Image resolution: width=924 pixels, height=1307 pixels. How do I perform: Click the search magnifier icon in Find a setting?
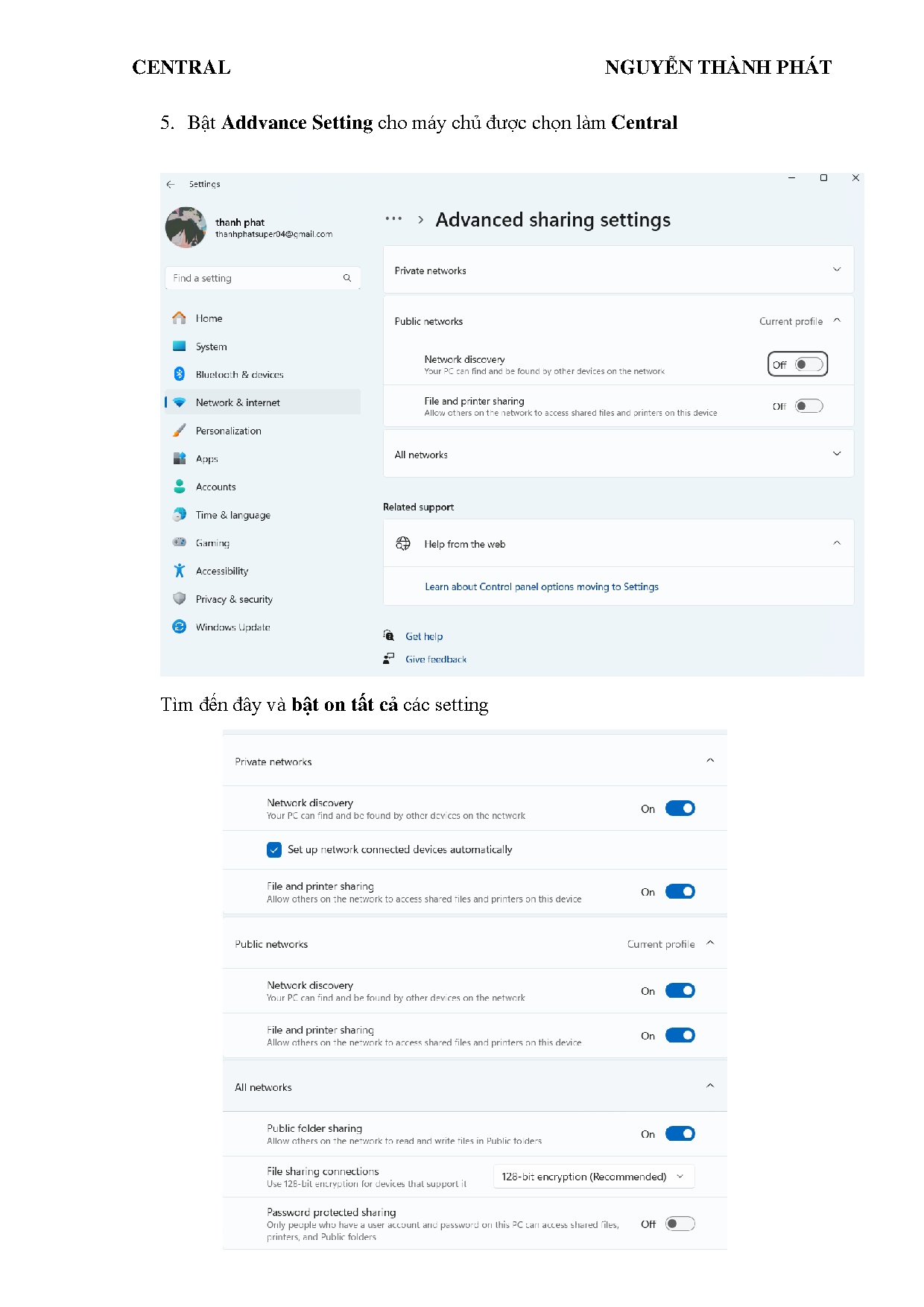[347, 278]
